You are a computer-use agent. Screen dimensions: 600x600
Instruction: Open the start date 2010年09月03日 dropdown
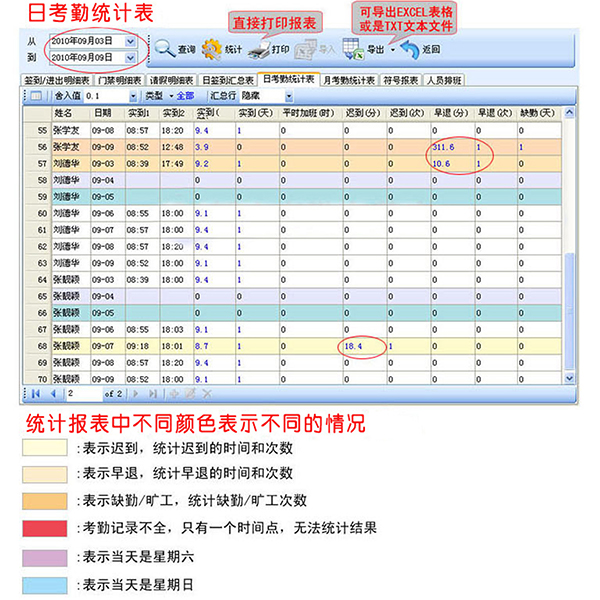coord(130,41)
